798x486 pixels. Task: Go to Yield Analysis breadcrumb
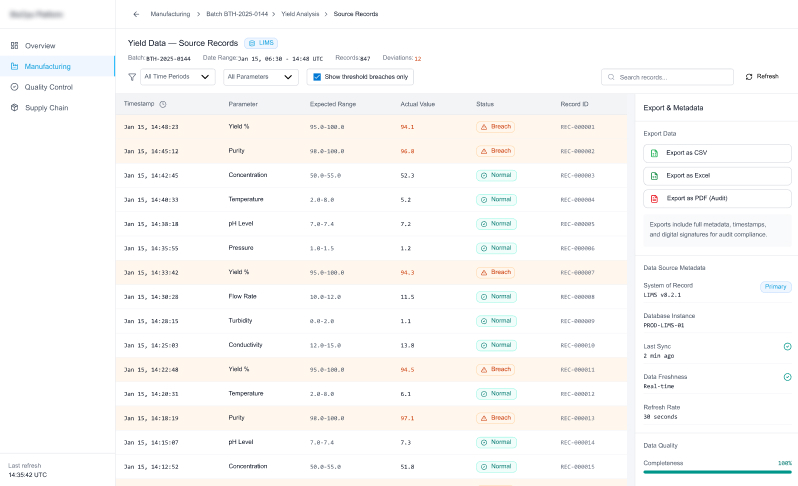click(x=300, y=14)
